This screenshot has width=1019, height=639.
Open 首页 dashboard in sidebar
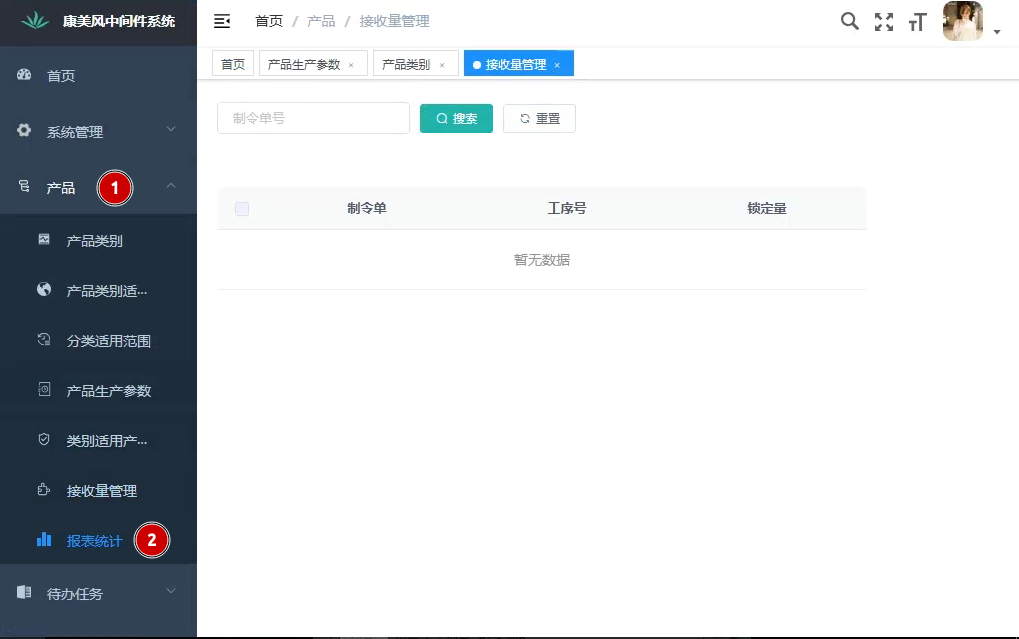point(61,76)
